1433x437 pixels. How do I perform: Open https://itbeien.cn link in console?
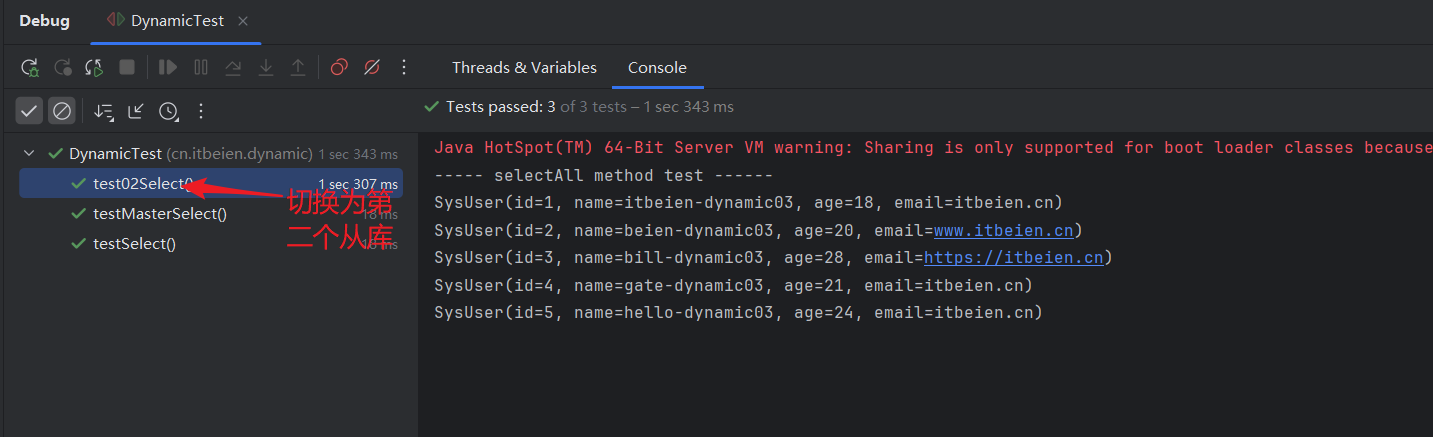(x=1013, y=258)
